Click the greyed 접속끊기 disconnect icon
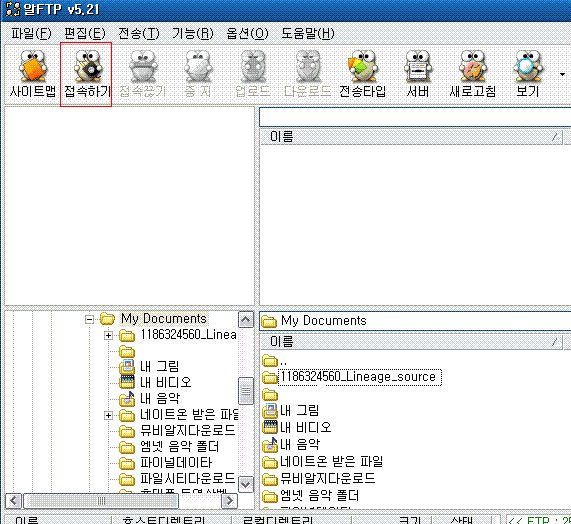Screen dimensions: 571x524 [x=142, y=74]
